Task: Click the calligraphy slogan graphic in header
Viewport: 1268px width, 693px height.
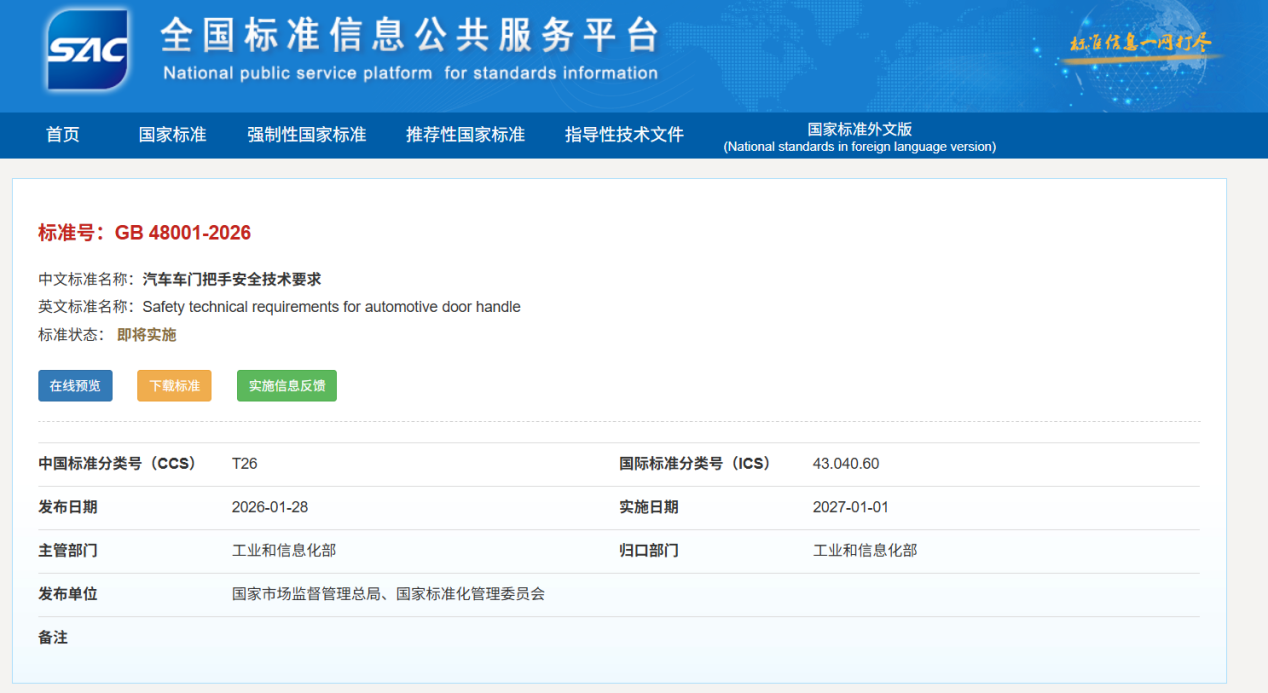Action: (1140, 44)
